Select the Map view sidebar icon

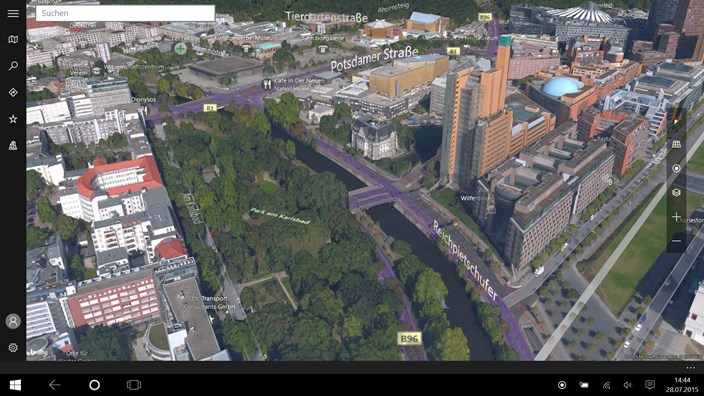point(13,40)
